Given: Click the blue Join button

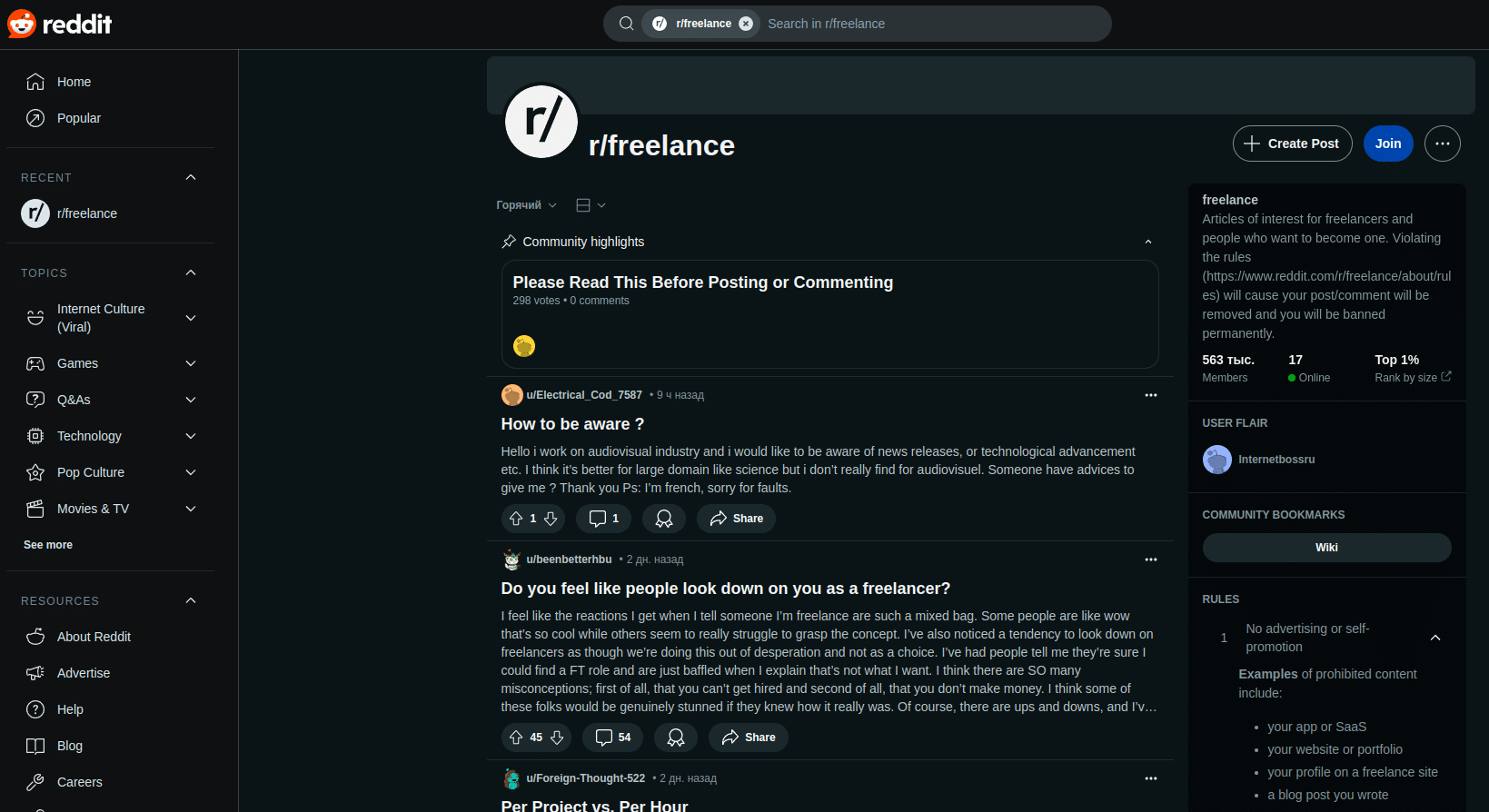Looking at the screenshot, I should [x=1388, y=144].
